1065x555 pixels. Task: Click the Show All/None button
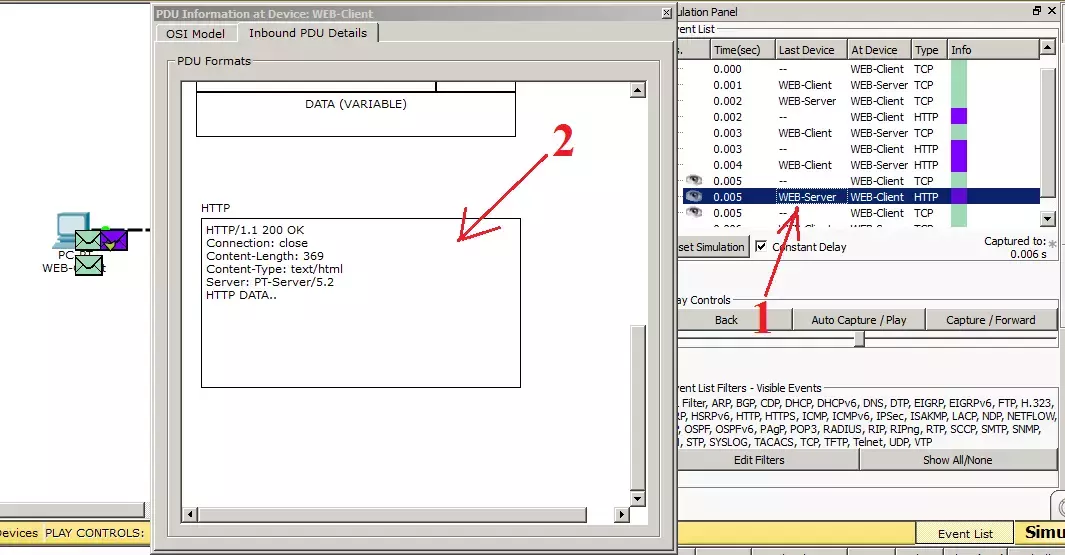click(x=957, y=460)
